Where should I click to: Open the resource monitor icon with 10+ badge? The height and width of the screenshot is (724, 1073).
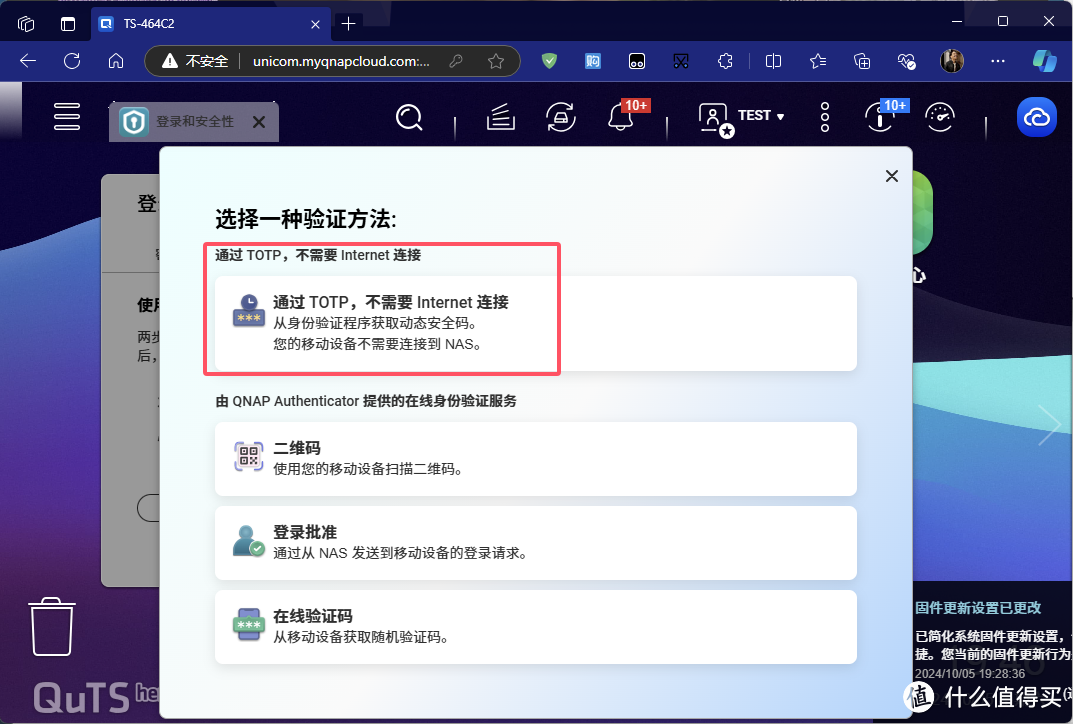click(879, 117)
